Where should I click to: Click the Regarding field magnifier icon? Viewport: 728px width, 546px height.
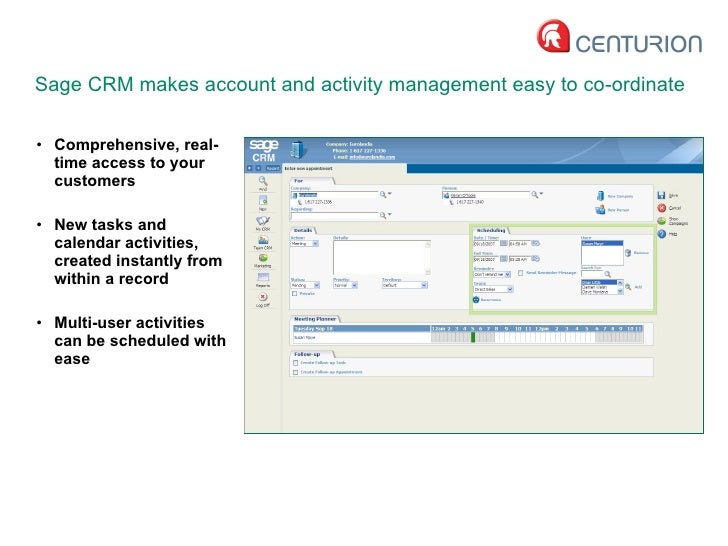(383, 215)
